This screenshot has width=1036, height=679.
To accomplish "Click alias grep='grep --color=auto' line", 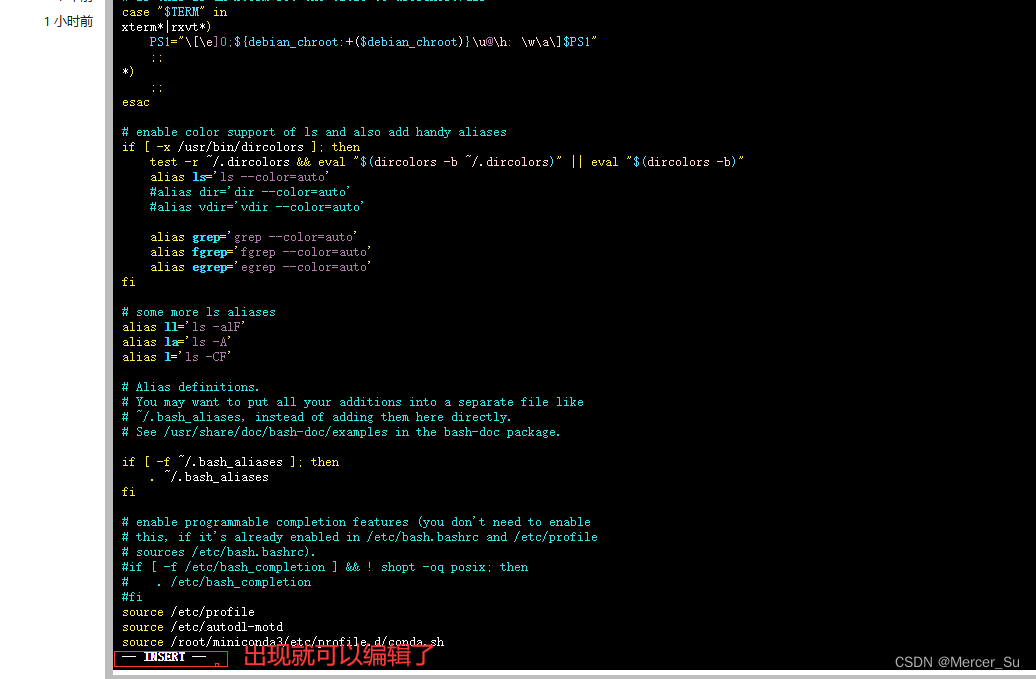I will click(x=253, y=237).
